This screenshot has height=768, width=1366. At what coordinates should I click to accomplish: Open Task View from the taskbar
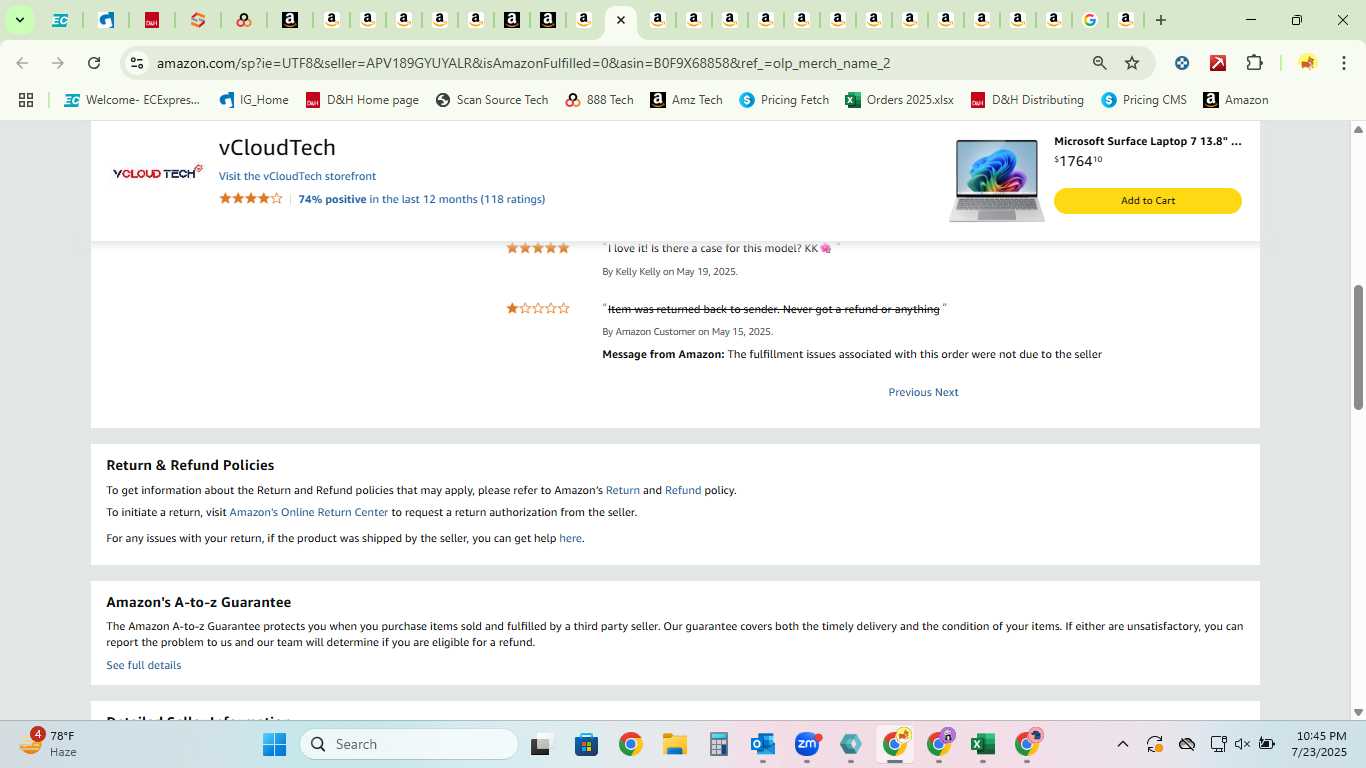[x=541, y=744]
